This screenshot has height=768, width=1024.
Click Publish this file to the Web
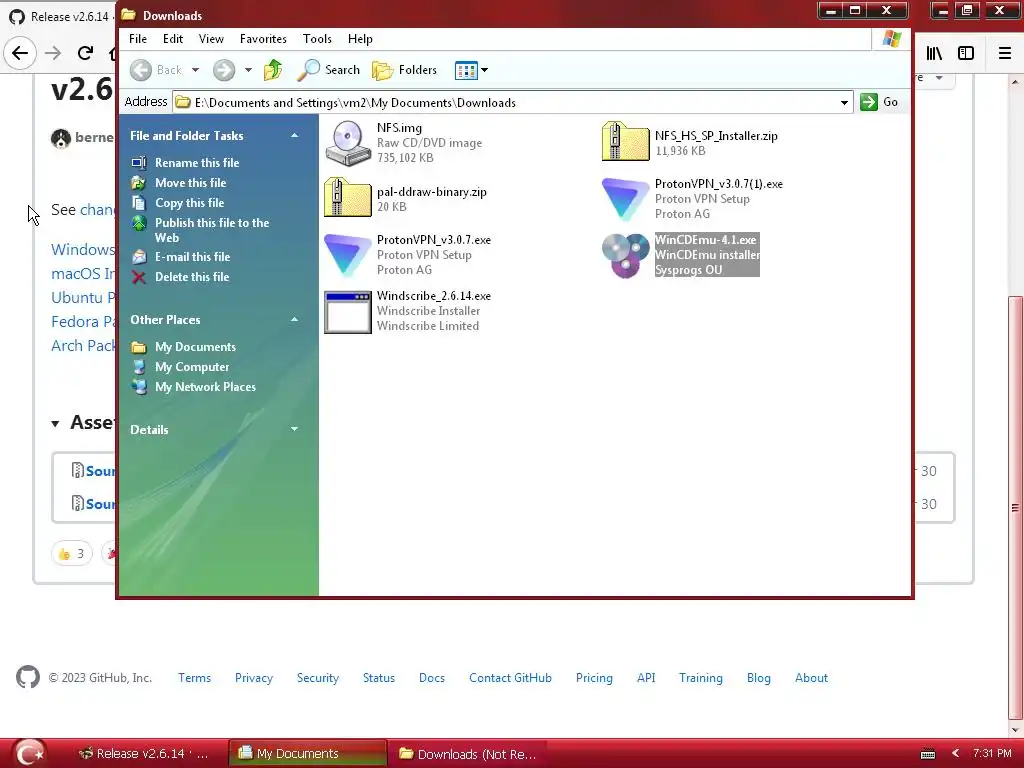pos(212,230)
